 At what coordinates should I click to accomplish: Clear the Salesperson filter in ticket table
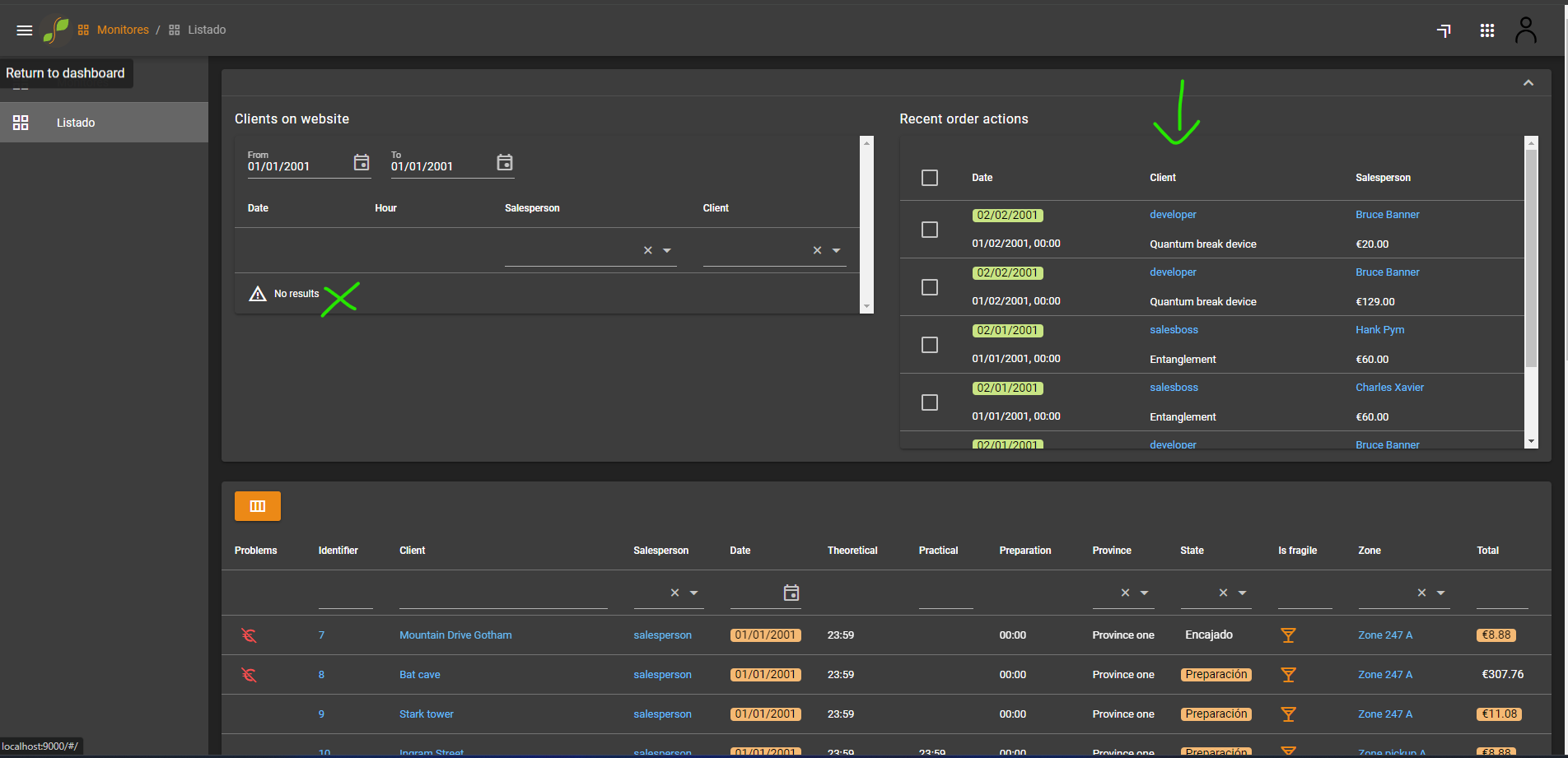(675, 593)
